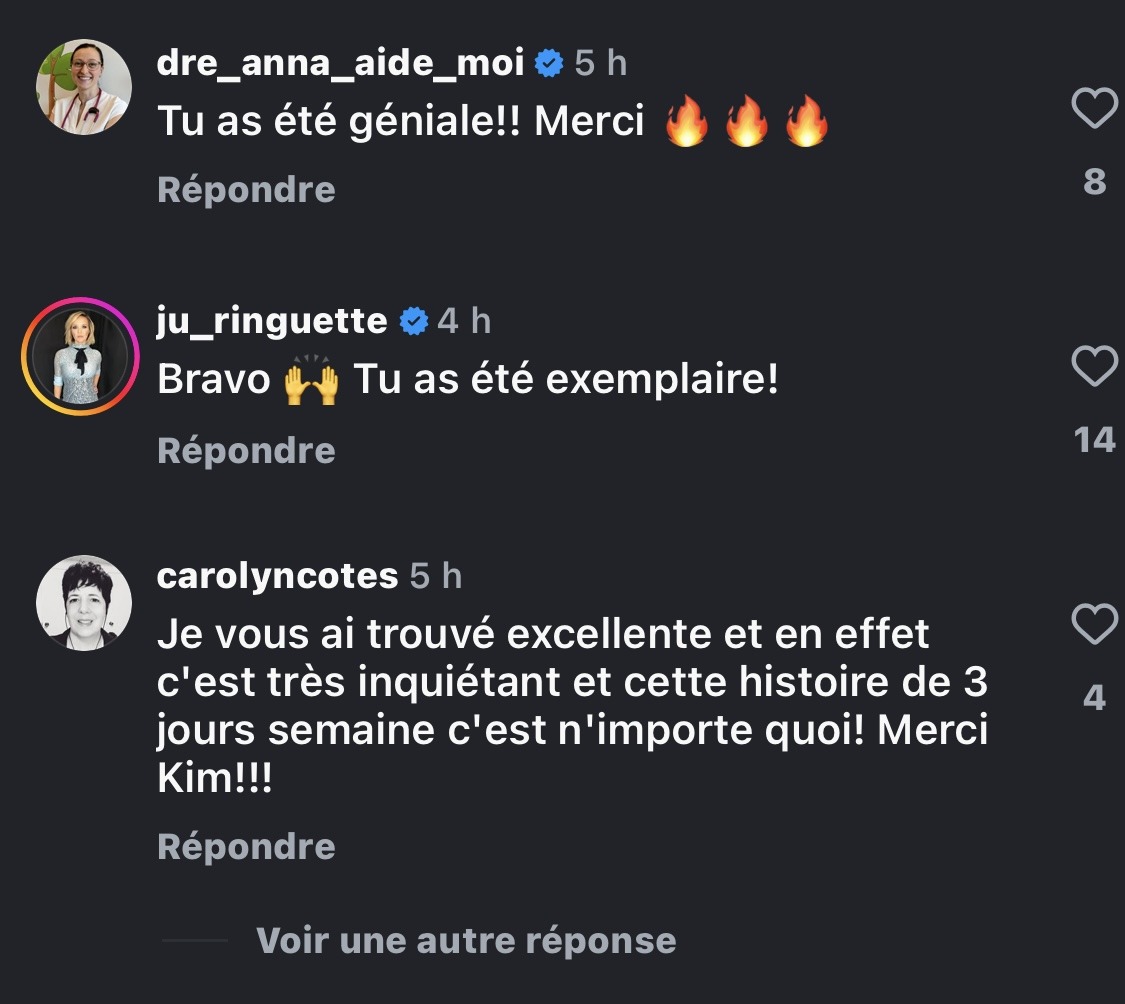Screen dimensions: 1125x1004
Task: Open the 4 likes count on carolyncotes' comment
Action: pyautogui.click(x=1094, y=697)
